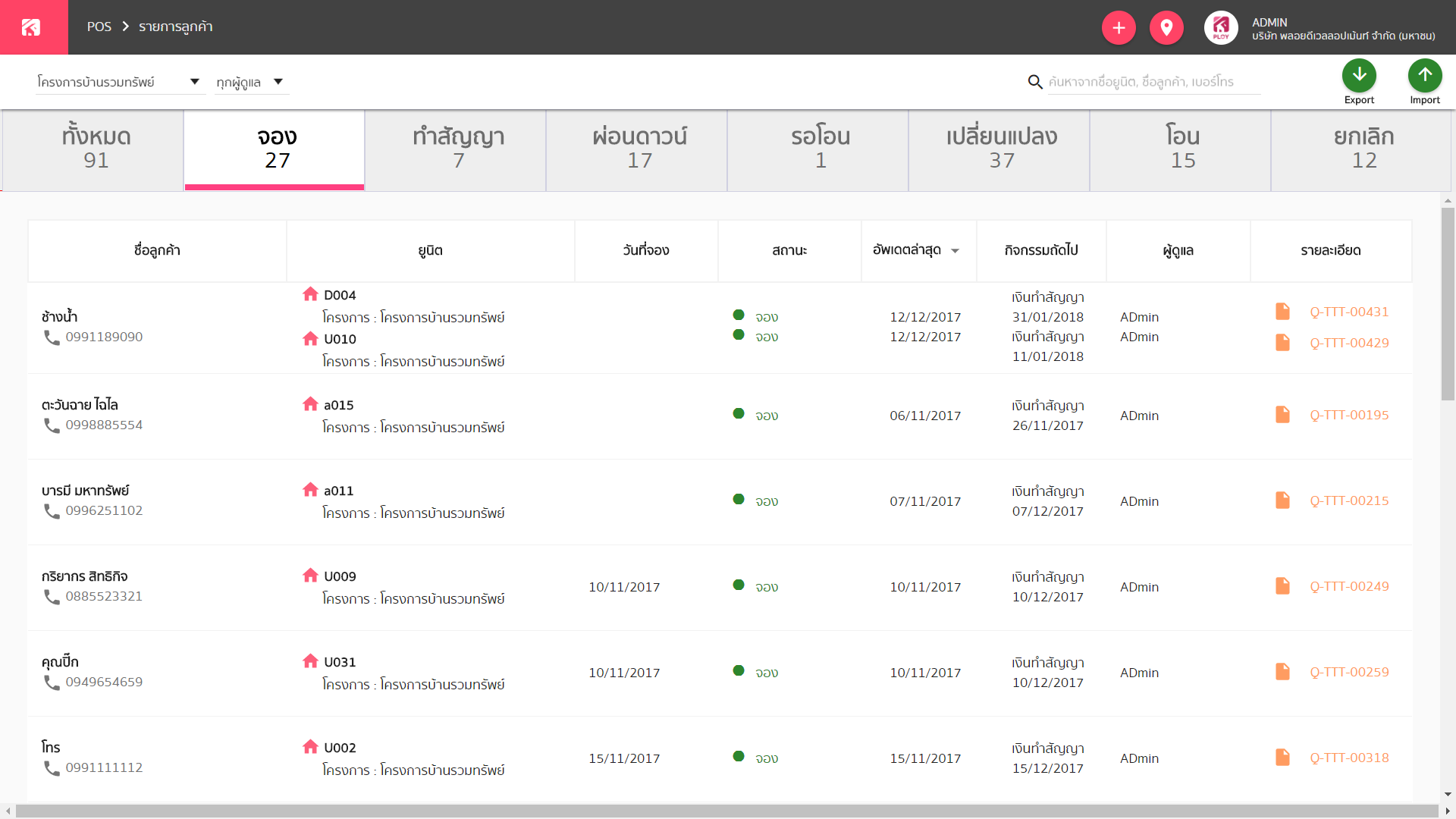Click the vertical scrollbar thumb
This screenshot has width=1456, height=819.
tap(1448, 303)
